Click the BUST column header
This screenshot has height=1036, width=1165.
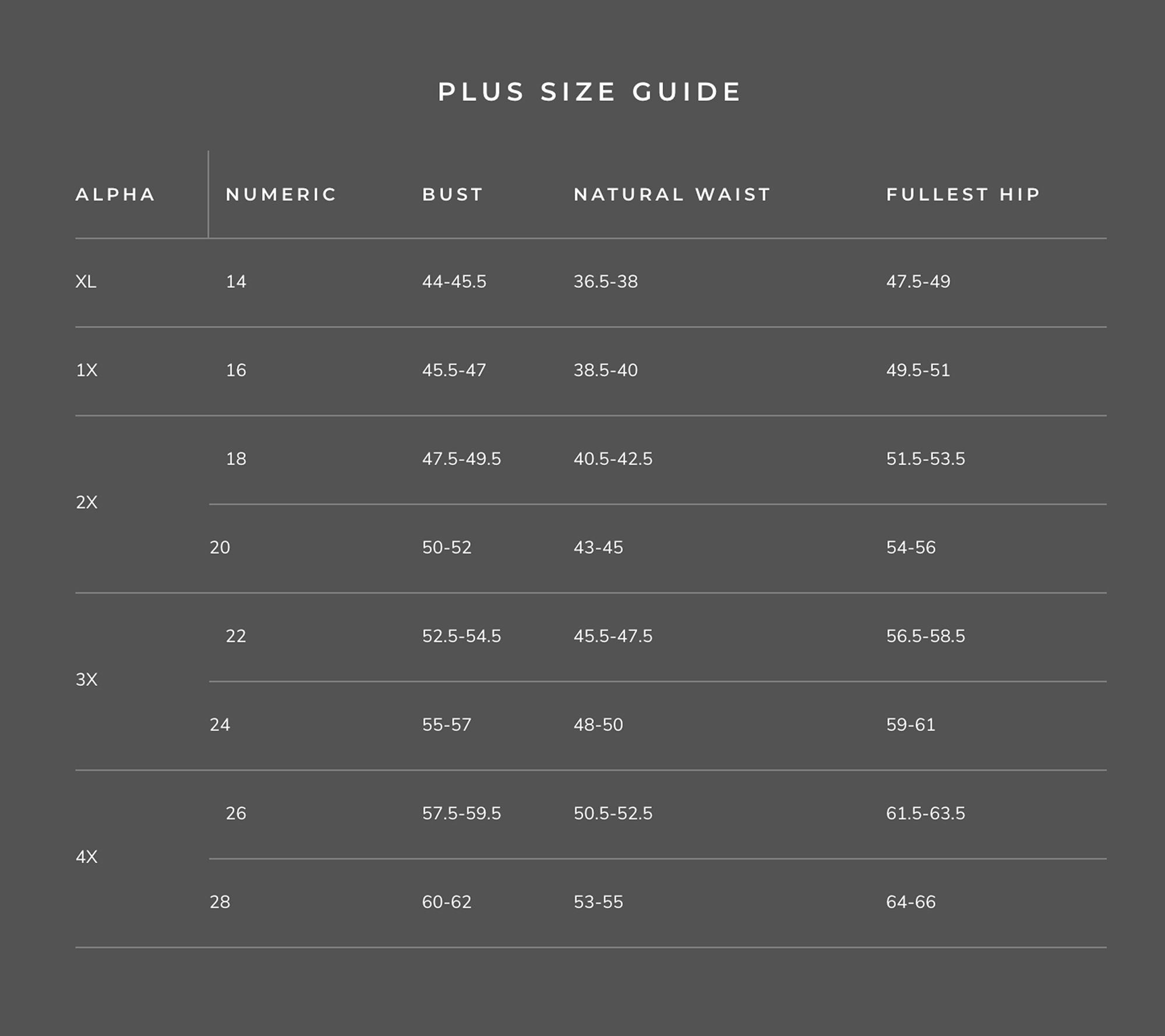click(x=453, y=195)
